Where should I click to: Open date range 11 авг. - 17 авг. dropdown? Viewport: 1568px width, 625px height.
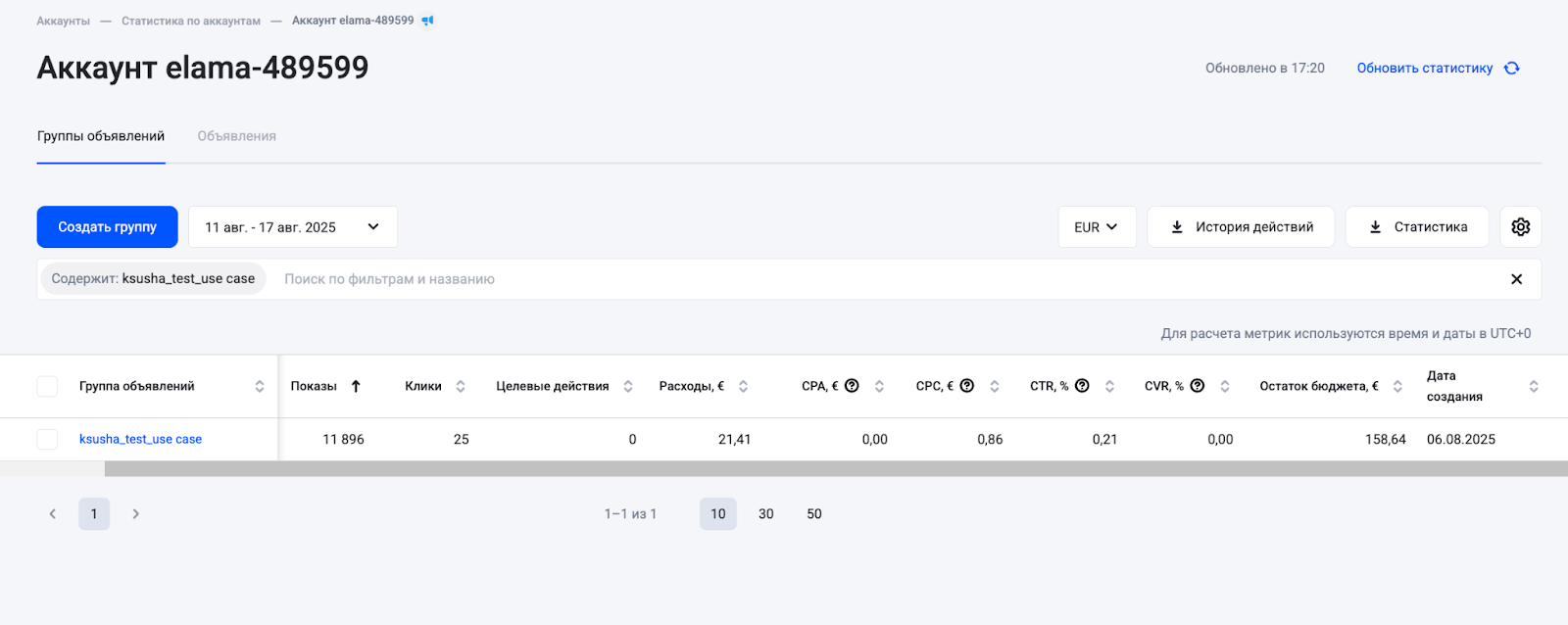click(x=292, y=227)
